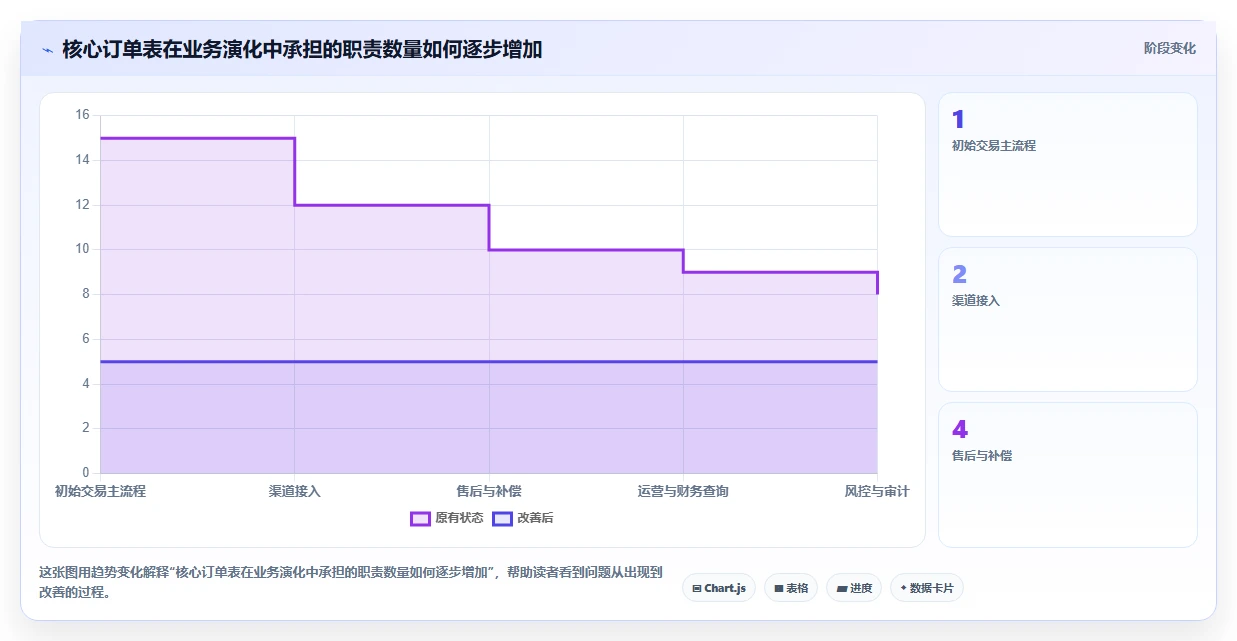Click y-axis value 12

82,205
